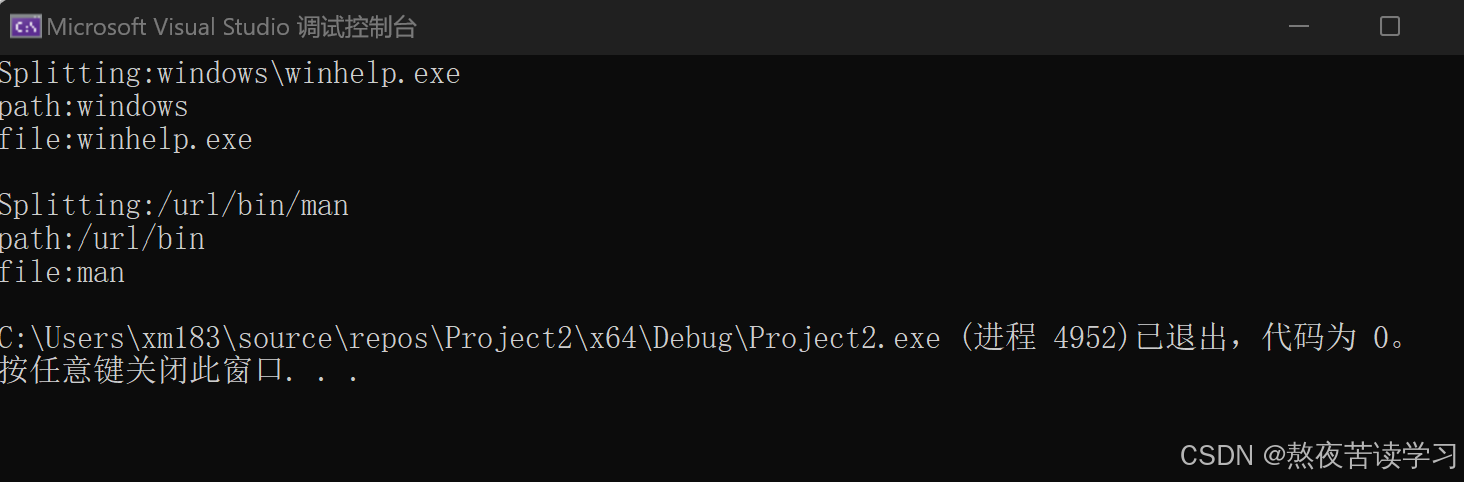Viewport: 1464px width, 482px height.
Task: Click the "Microsoft Visual Studio 调试控制台" window title
Action: 231,27
